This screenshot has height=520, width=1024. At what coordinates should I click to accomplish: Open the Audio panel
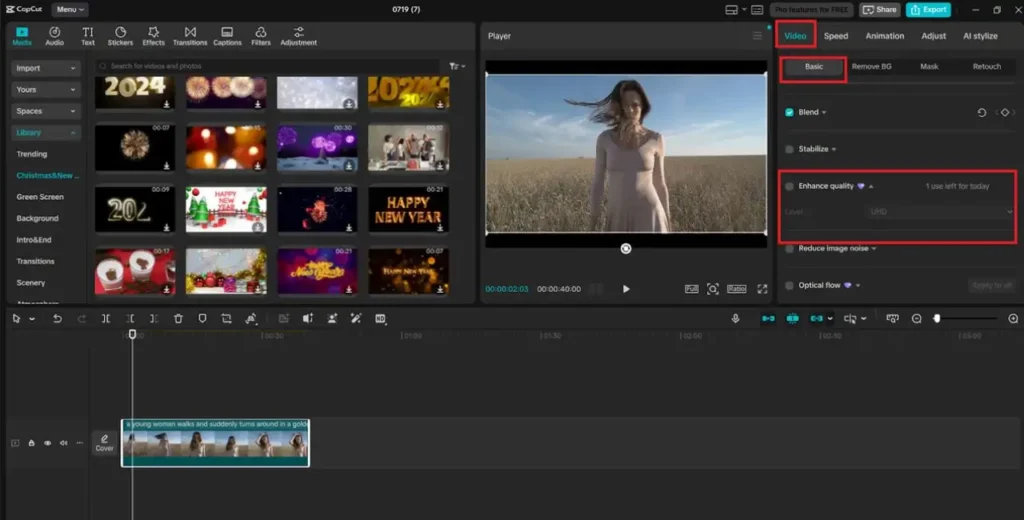click(x=54, y=36)
